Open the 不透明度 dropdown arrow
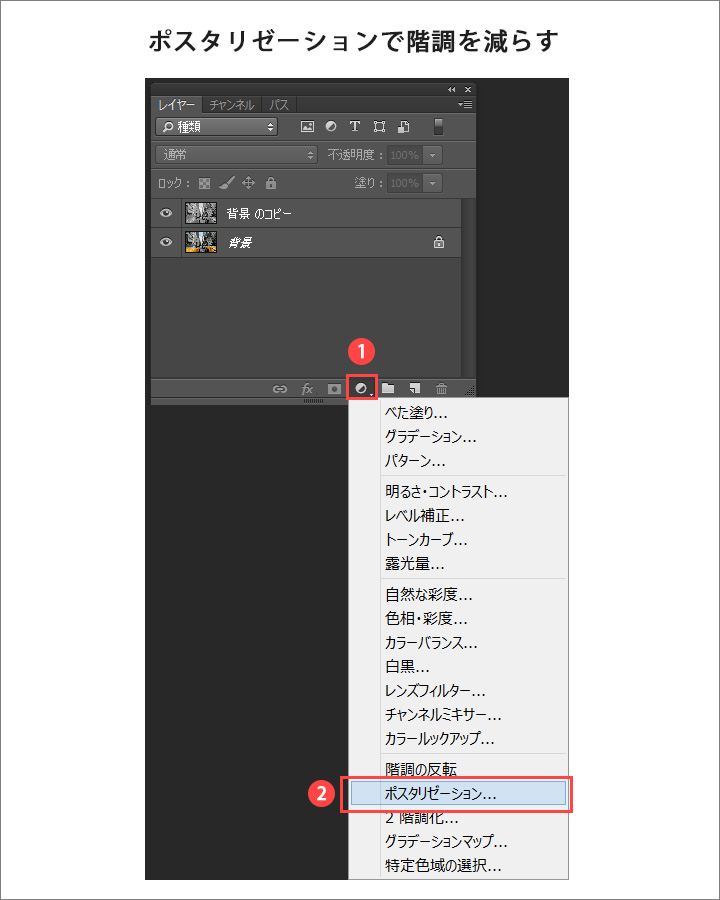This screenshot has width=720, height=900. (x=432, y=155)
